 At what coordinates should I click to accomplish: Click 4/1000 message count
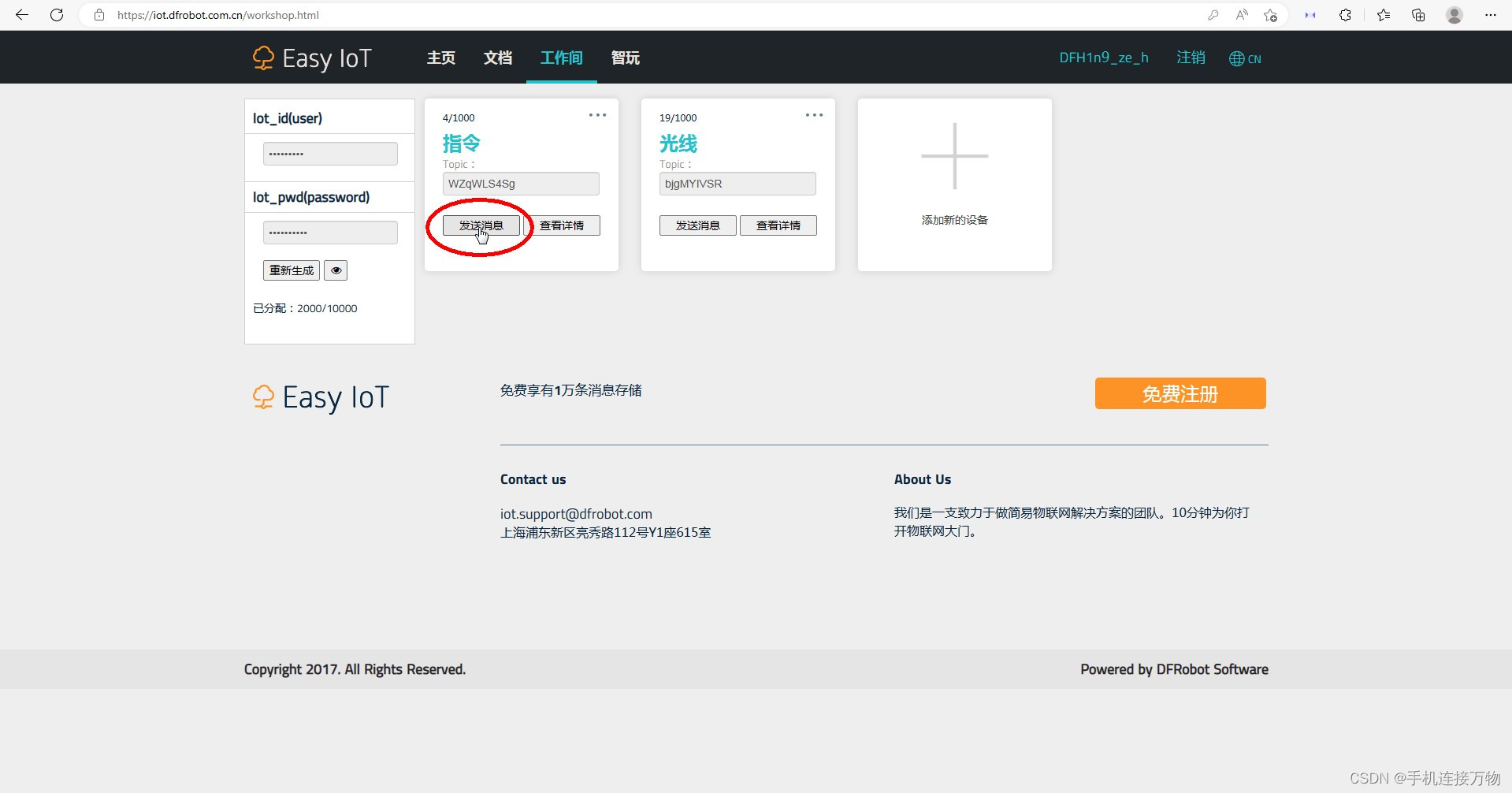[459, 118]
